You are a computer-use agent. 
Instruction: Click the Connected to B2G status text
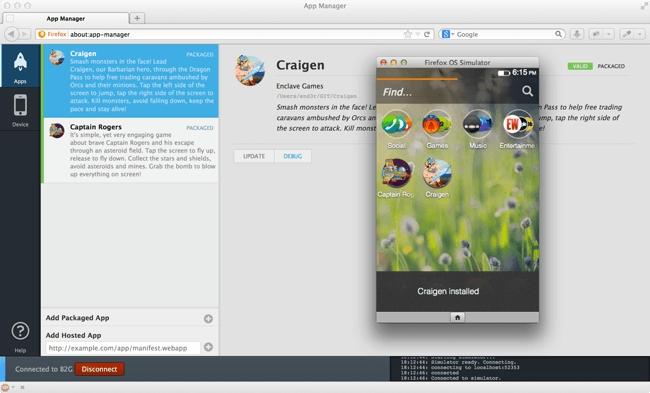(x=44, y=369)
